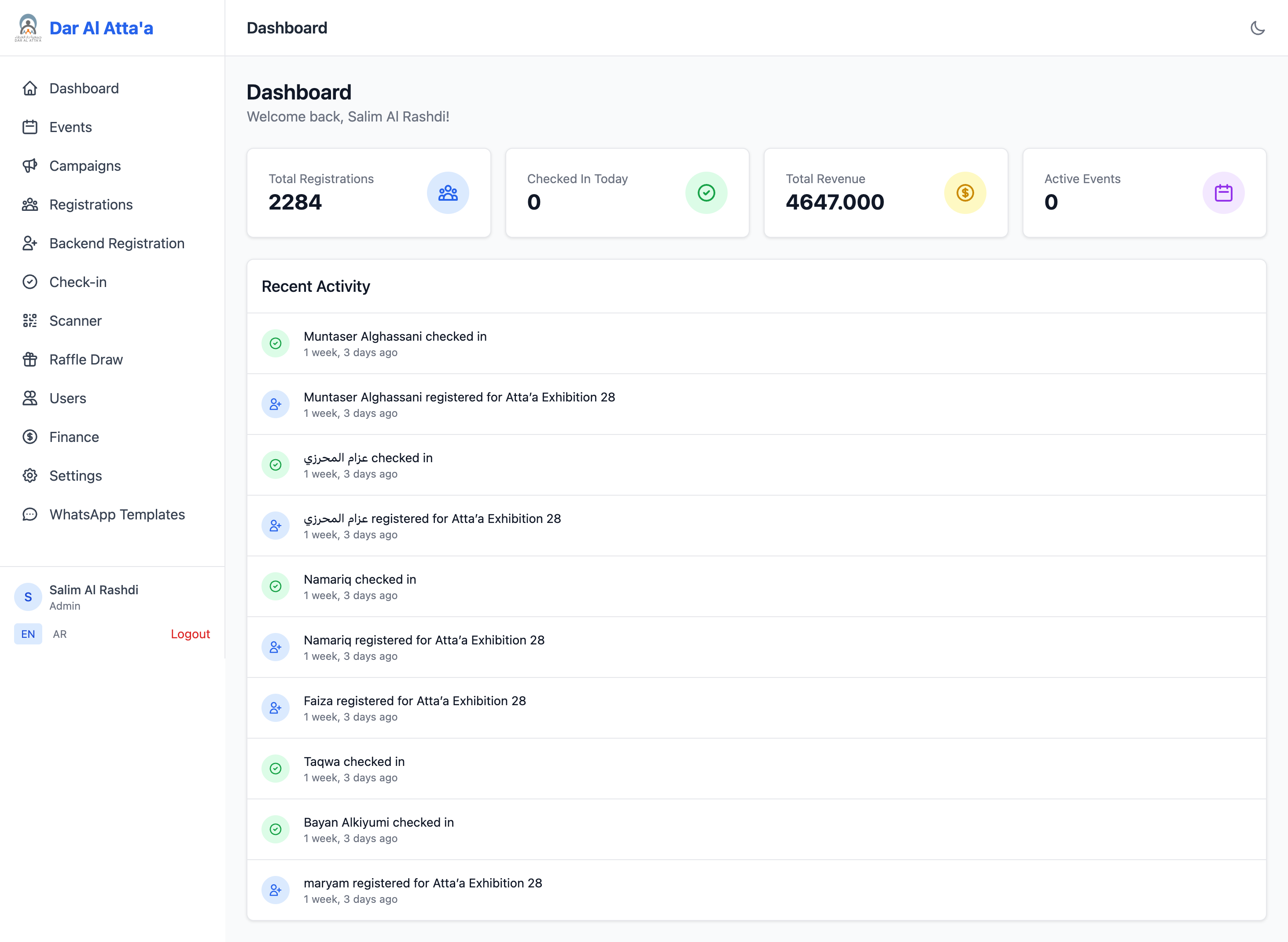Click the Raffle Draw gift icon
Screen dimensions: 1288x942
coord(29,359)
